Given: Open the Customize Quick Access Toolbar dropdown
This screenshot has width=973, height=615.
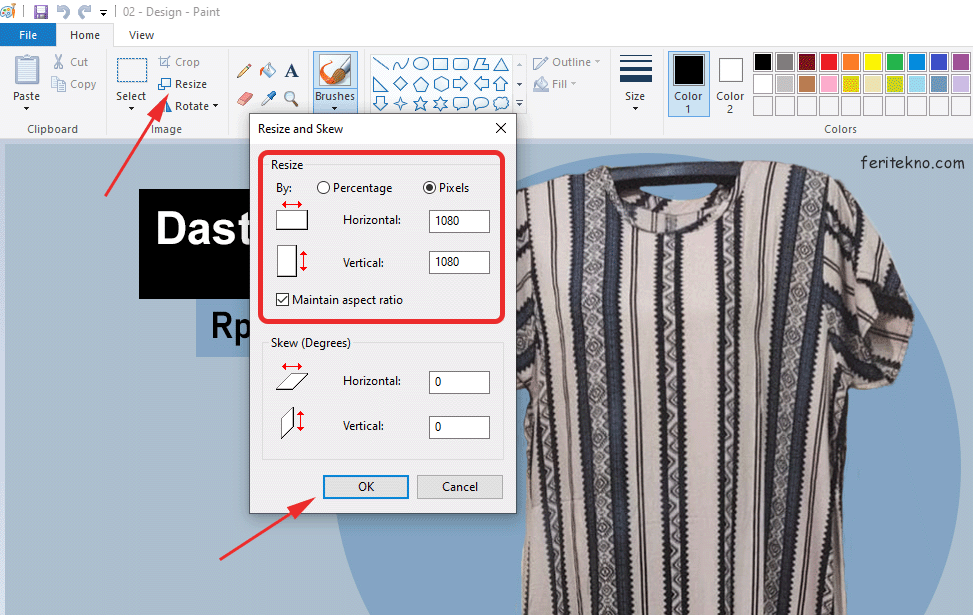Looking at the screenshot, I should tap(103, 12).
